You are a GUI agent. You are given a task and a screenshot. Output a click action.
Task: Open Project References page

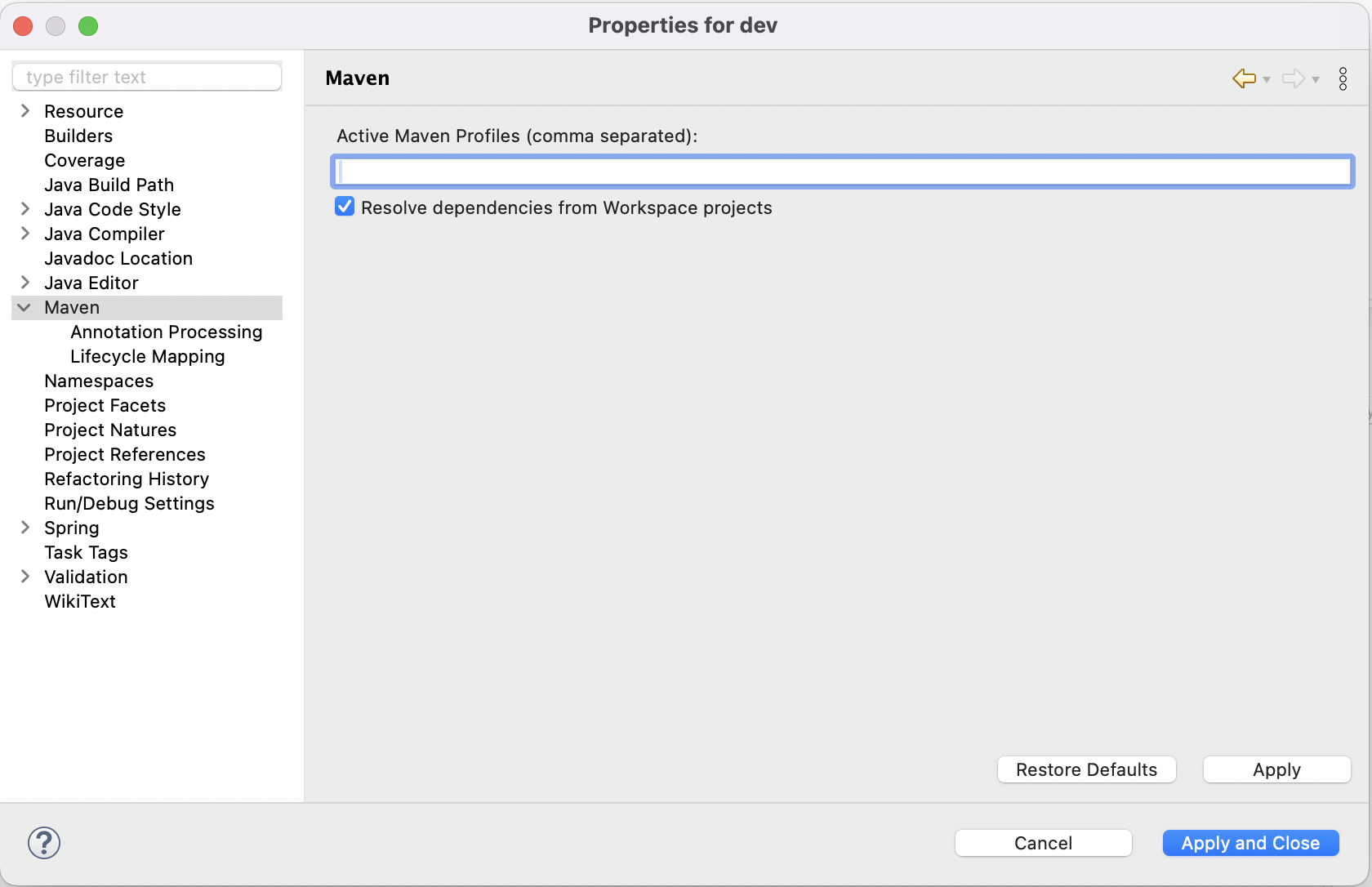click(x=125, y=454)
